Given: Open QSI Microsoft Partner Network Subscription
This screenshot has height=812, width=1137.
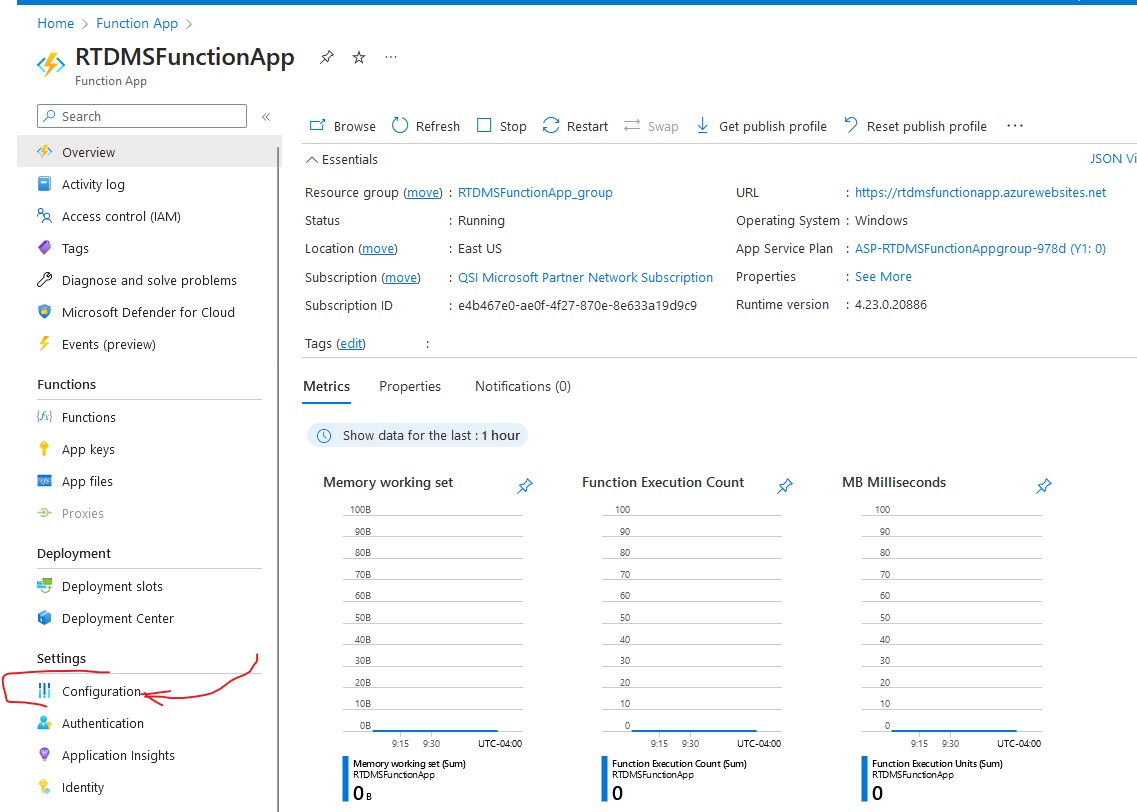Looking at the screenshot, I should (x=585, y=277).
